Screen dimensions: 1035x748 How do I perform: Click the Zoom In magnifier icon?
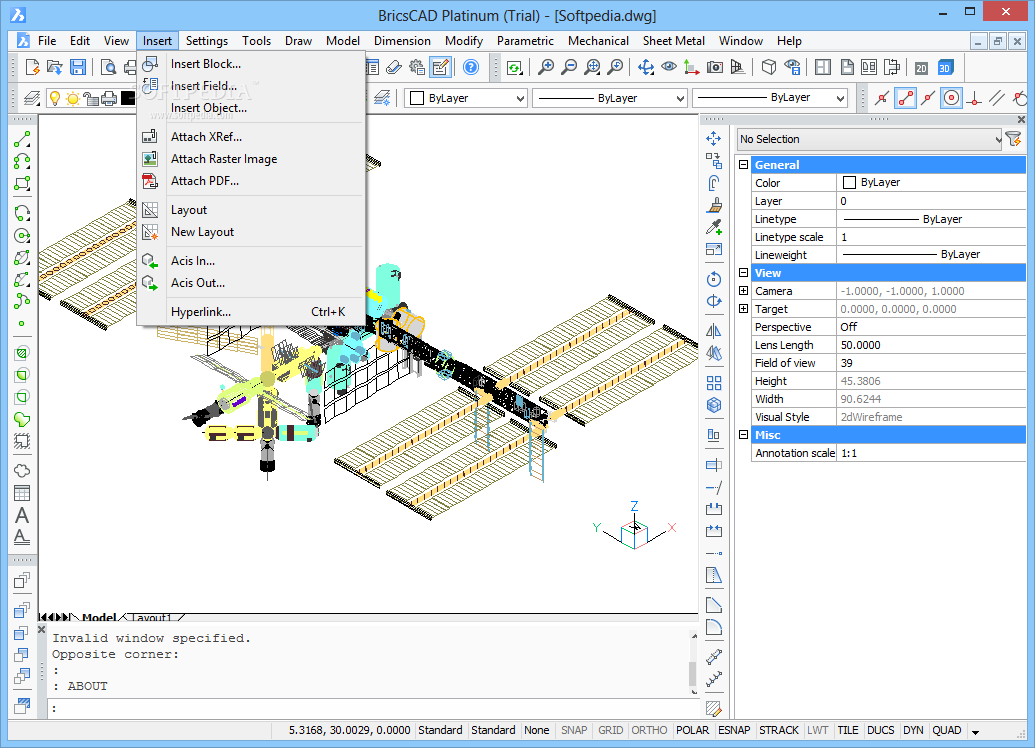545,67
